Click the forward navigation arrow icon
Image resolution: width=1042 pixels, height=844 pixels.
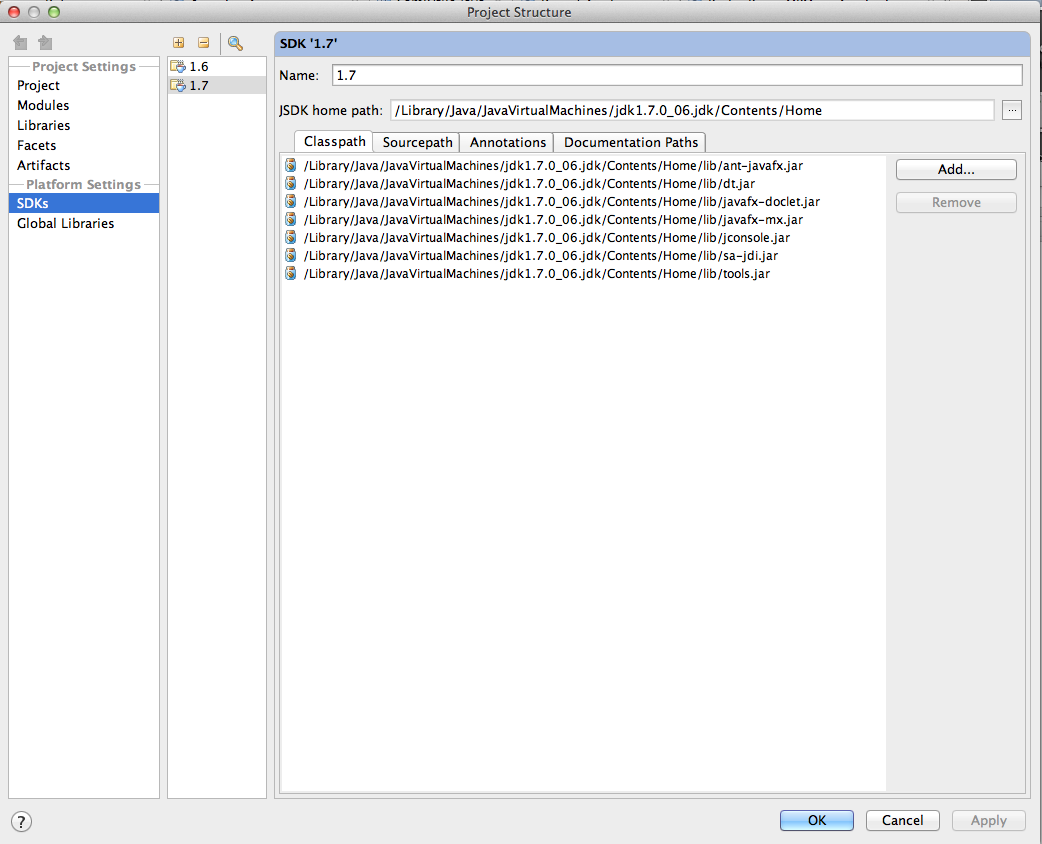point(44,43)
